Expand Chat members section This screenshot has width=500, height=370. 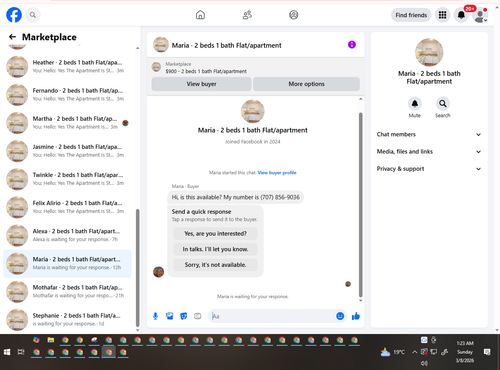(429, 134)
